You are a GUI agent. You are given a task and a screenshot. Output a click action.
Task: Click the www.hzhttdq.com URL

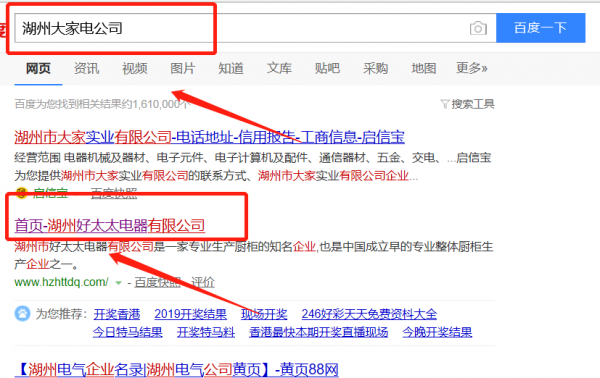click(x=61, y=282)
